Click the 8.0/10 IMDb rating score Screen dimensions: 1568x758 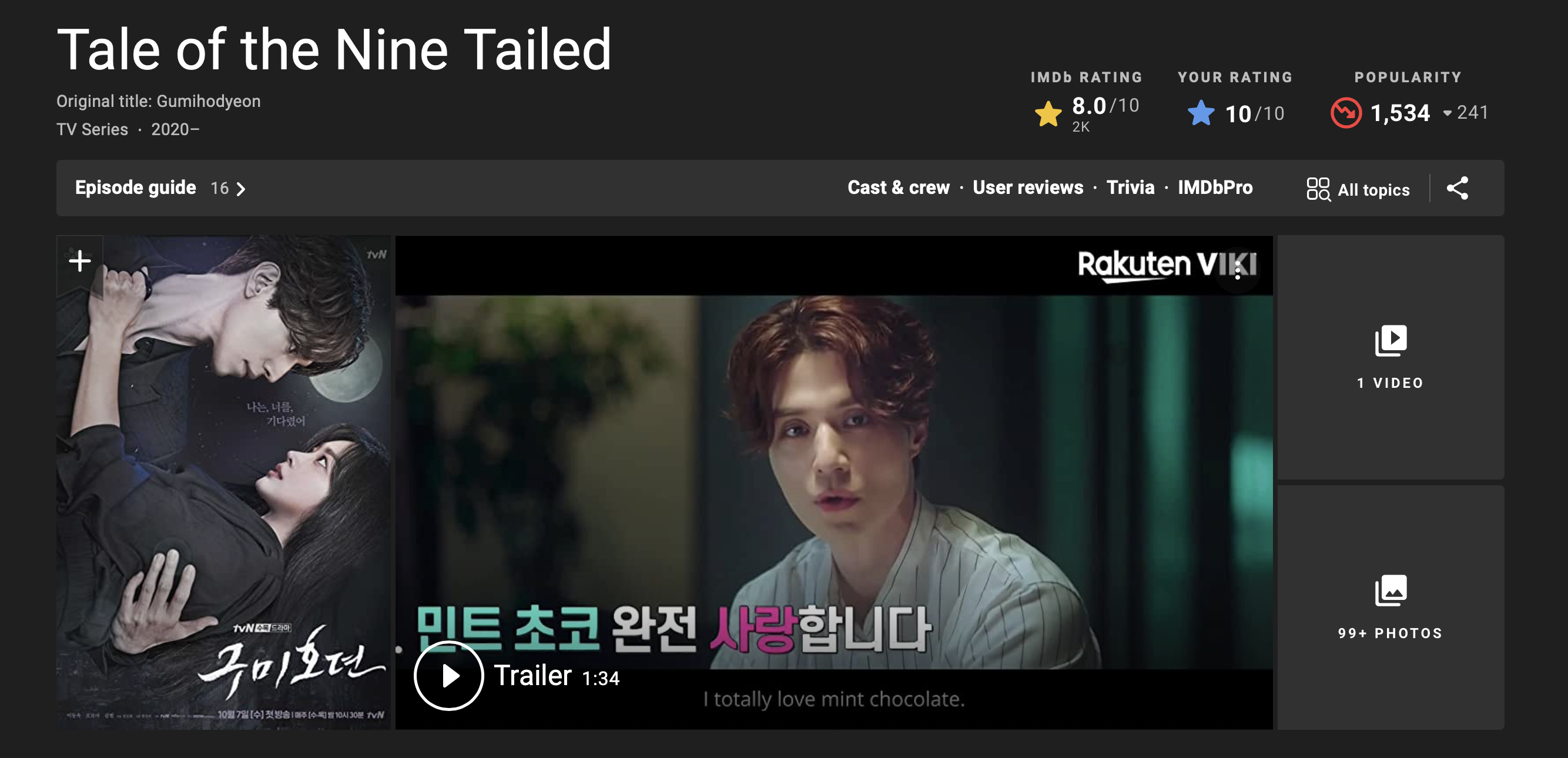1105,106
